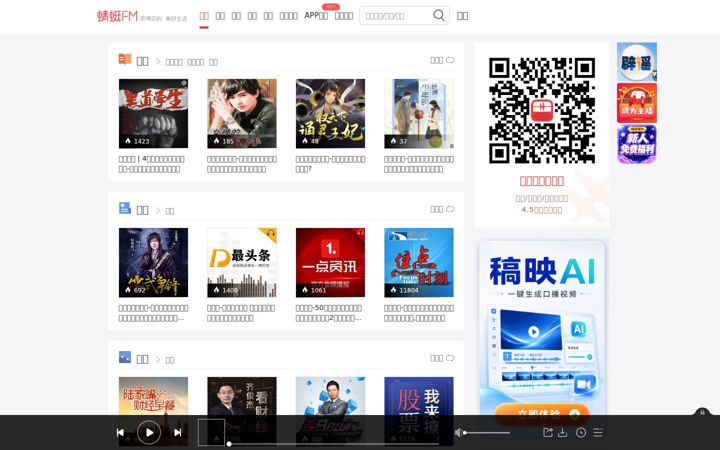Open the playlist queue icon
720x450 pixels.
tap(598, 432)
